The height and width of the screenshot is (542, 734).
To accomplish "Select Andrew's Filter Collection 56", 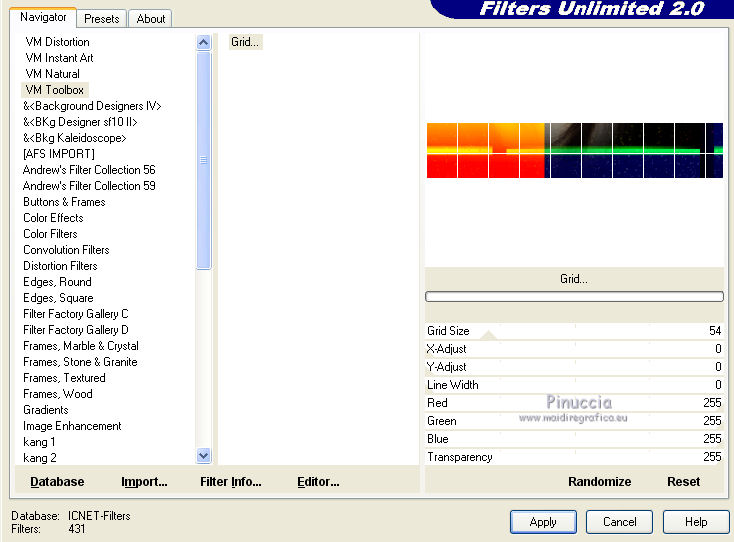I will tap(89, 169).
